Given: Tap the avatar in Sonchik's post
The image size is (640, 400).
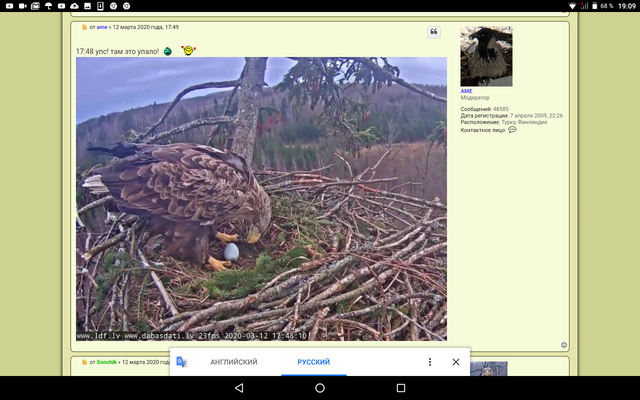Looking at the screenshot, I should (489, 369).
